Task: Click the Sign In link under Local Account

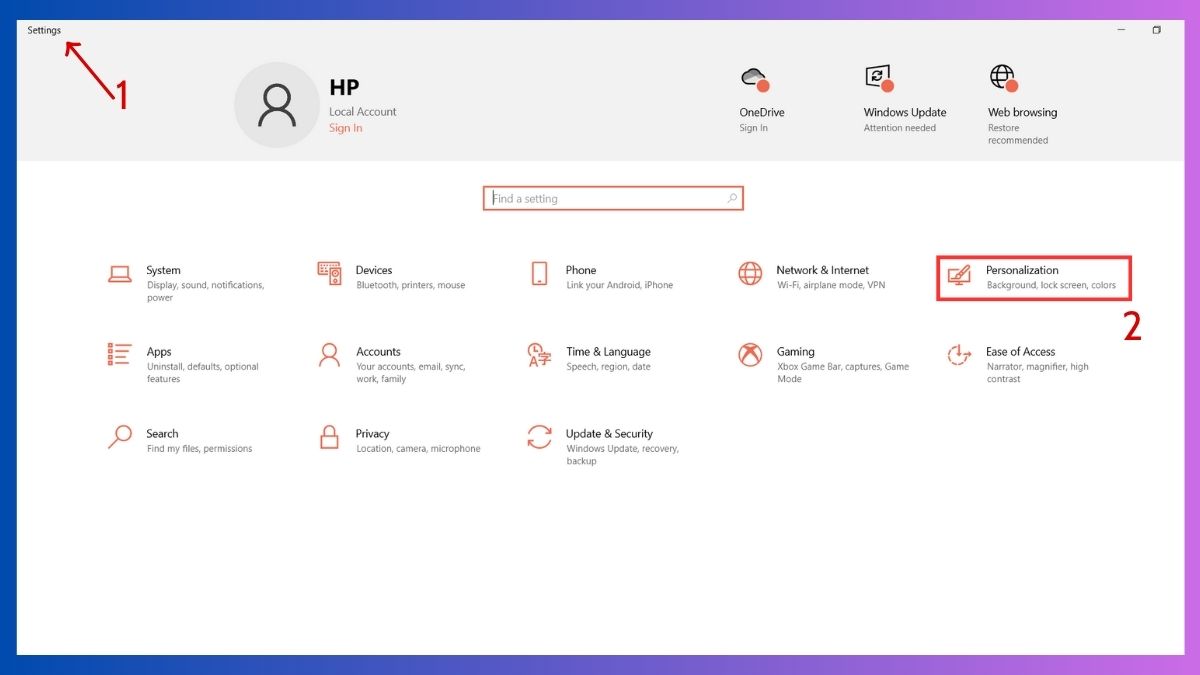Action: 346,128
